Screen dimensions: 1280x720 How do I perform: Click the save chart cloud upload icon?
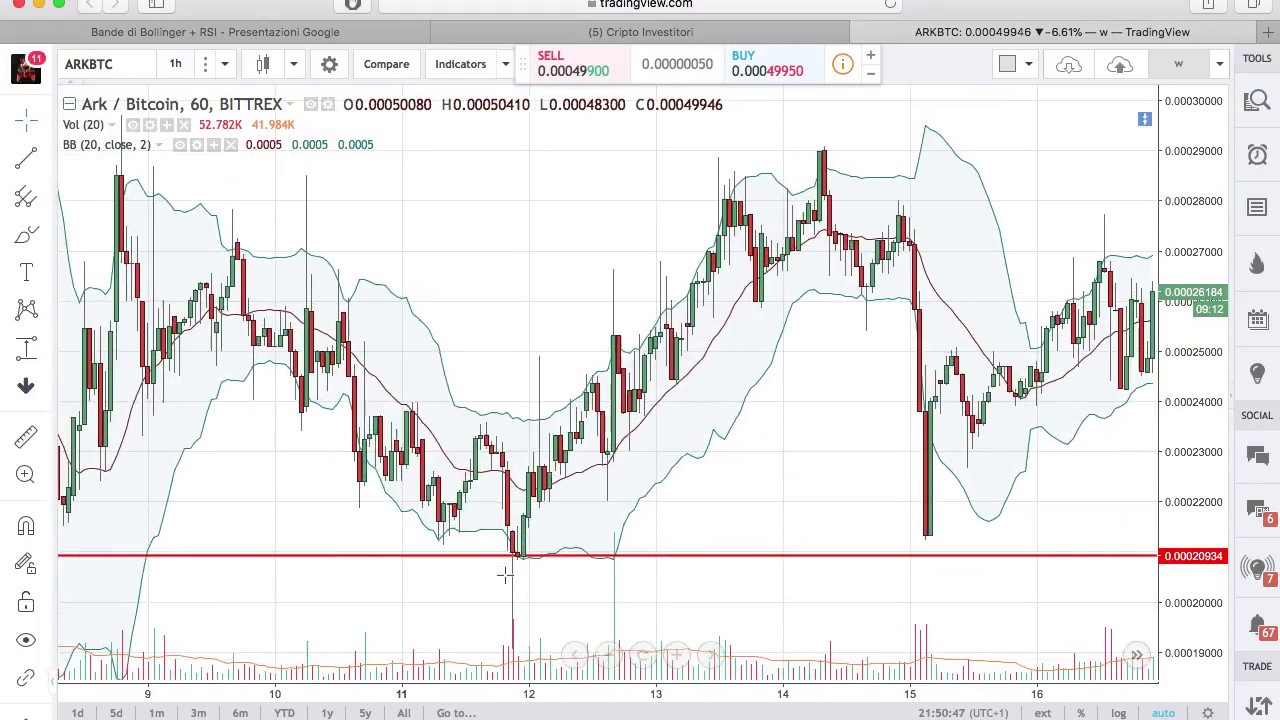[1119, 65]
